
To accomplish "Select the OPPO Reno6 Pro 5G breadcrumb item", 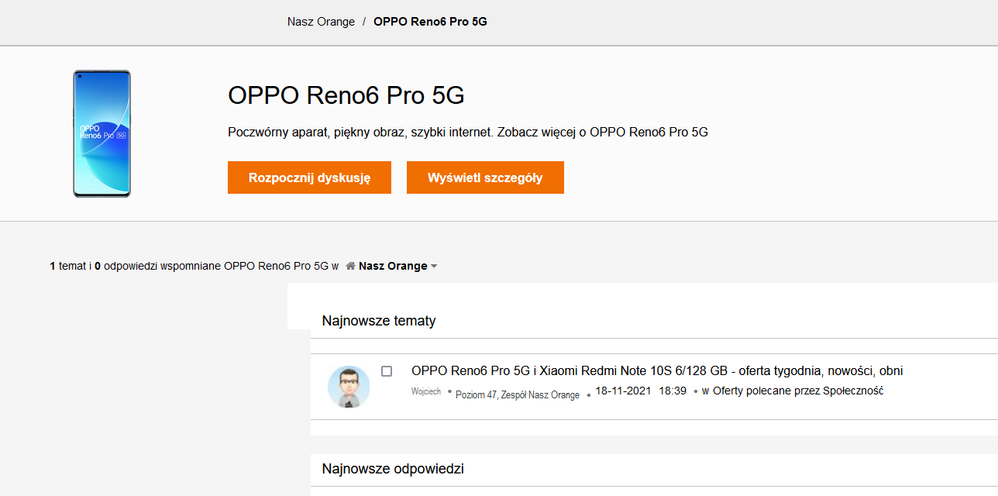I will point(430,22).
